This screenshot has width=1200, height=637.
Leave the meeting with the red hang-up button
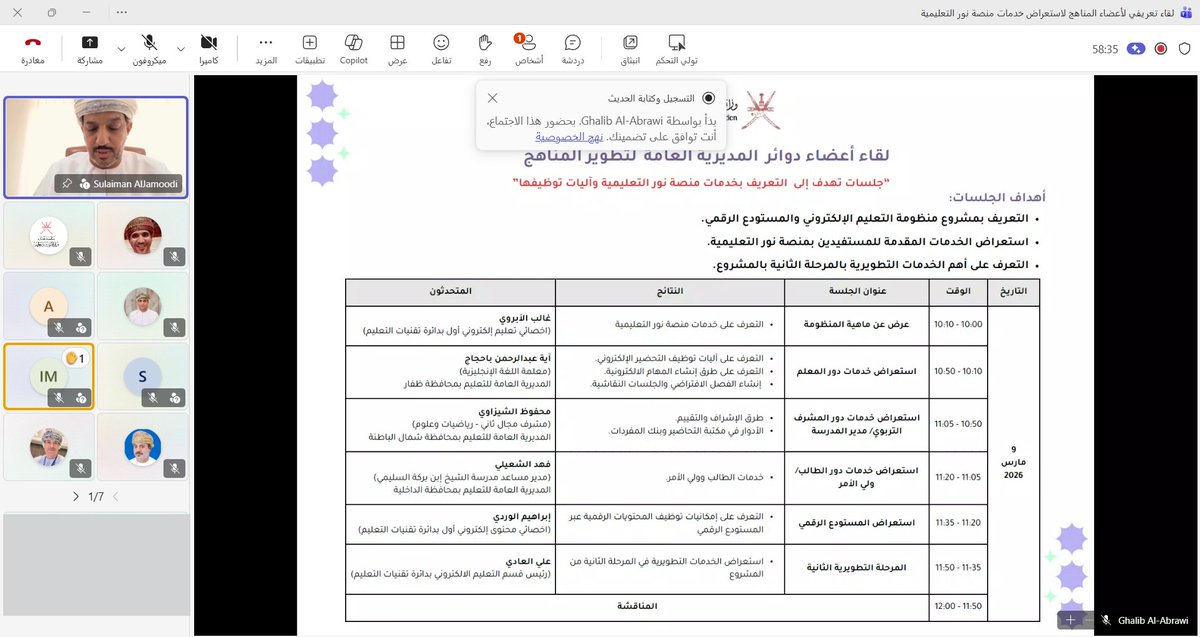click(32, 49)
